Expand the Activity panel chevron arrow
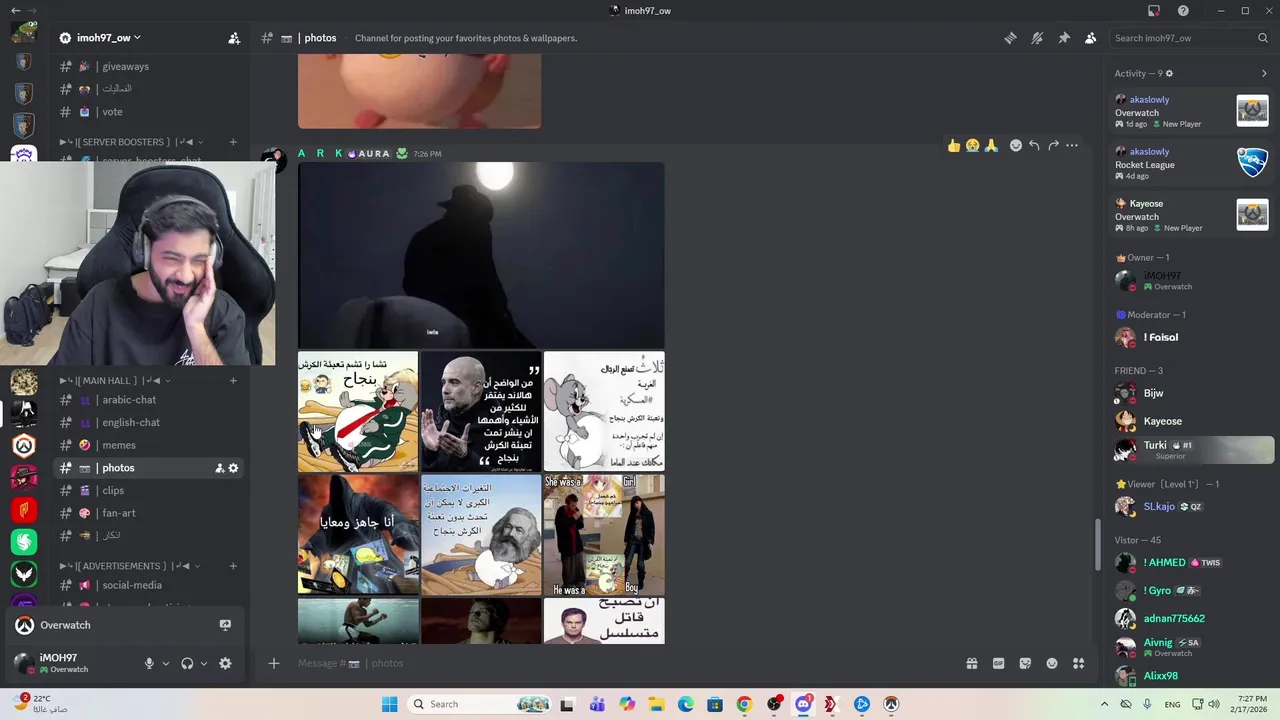 (1264, 73)
